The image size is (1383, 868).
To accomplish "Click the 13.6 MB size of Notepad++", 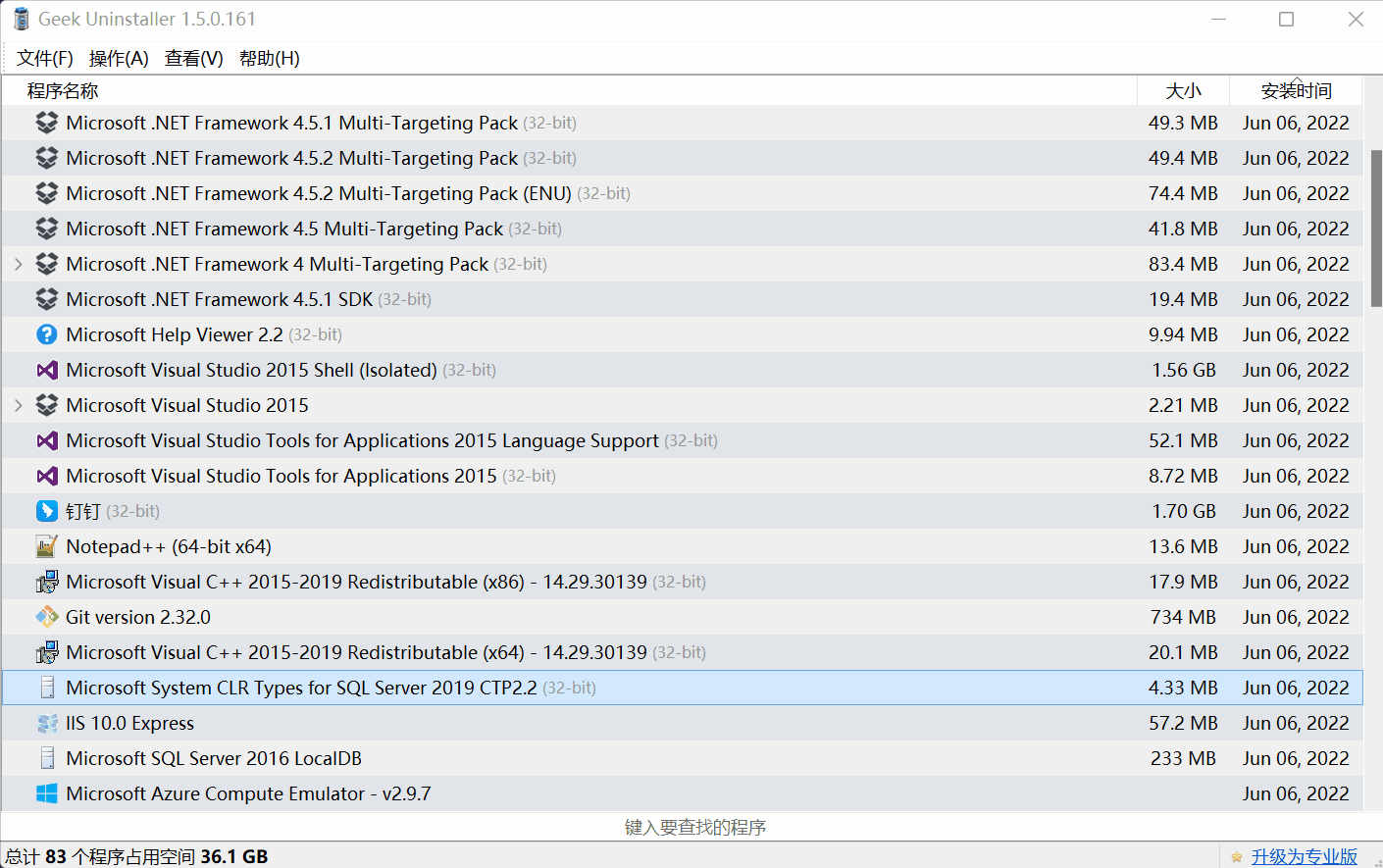I will coord(1184,546).
